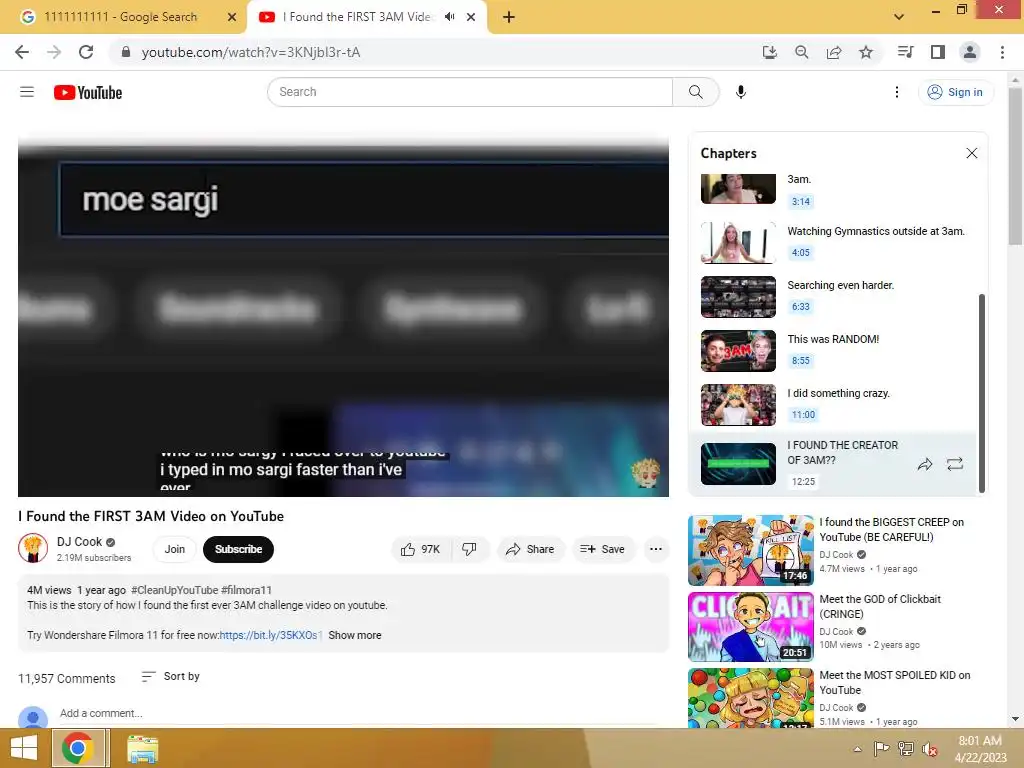This screenshot has width=1024, height=768.
Task: Click the YouTube logo
Action: (88, 93)
